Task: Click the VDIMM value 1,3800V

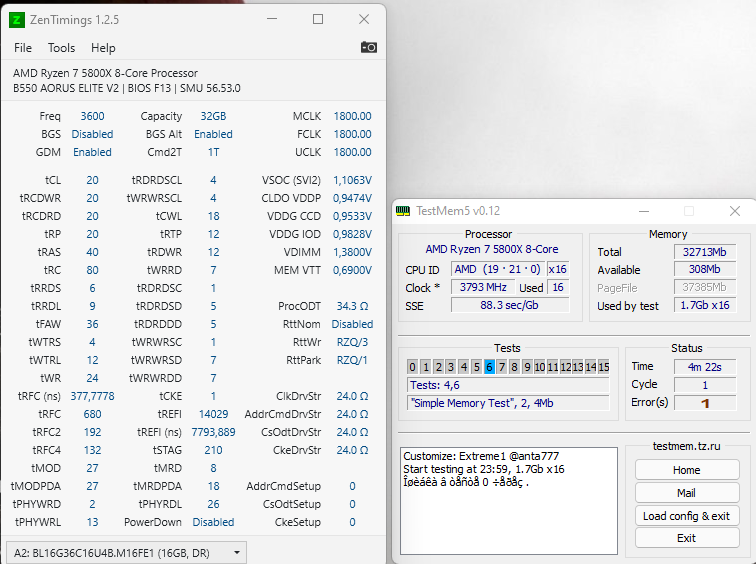Action: (352, 252)
